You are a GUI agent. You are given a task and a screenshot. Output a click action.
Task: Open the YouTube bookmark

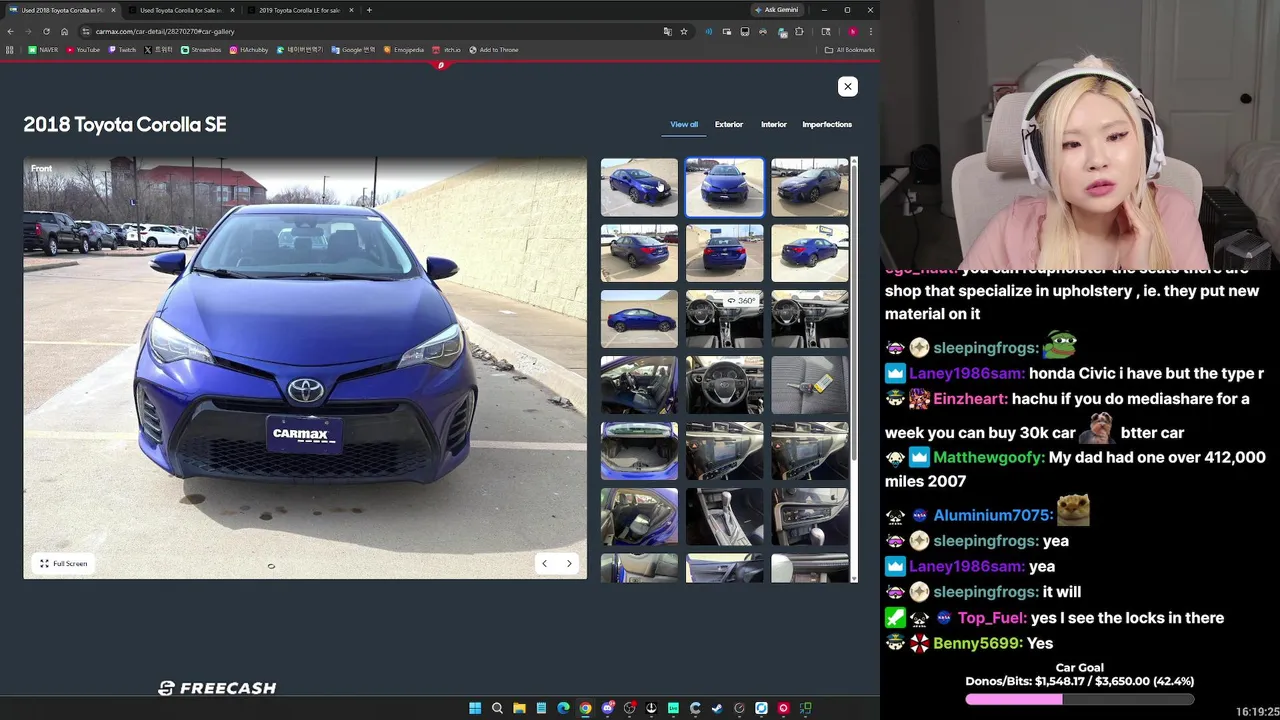tap(83, 49)
